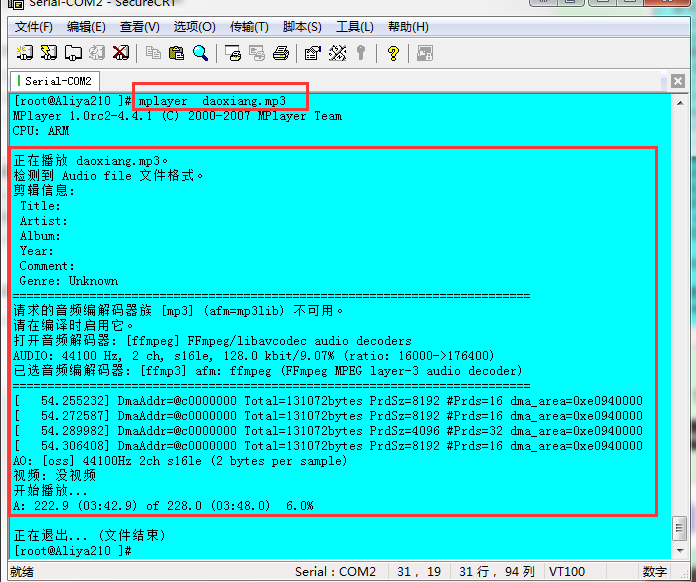The image size is (696, 582).
Task: Click the greyed-out Reconnect icon
Action: click(97, 53)
